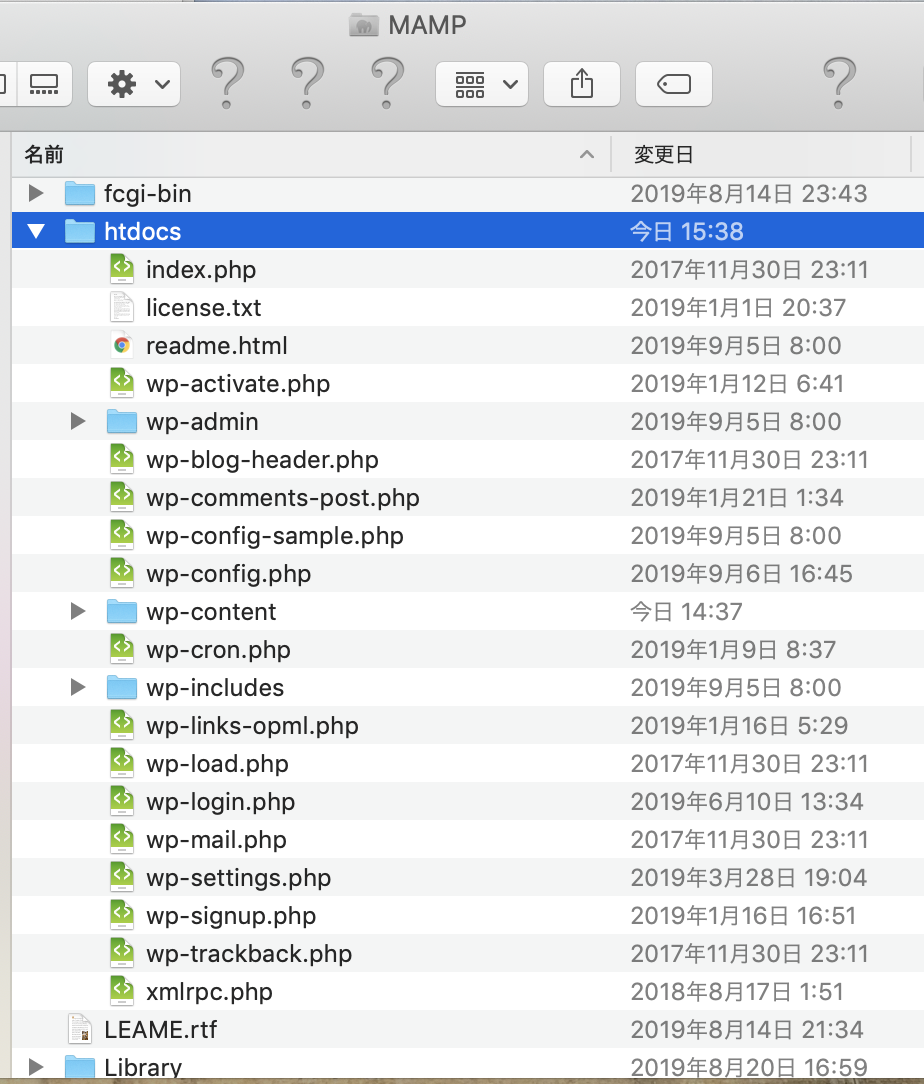Click the wp-activate.php file icon

click(x=122, y=383)
